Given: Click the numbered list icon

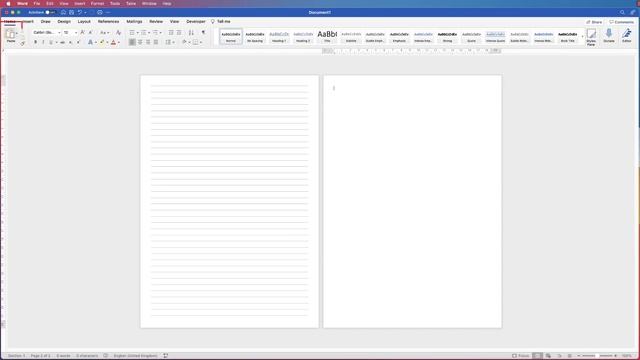Looking at the screenshot, I should pyautogui.click(x=143, y=32).
